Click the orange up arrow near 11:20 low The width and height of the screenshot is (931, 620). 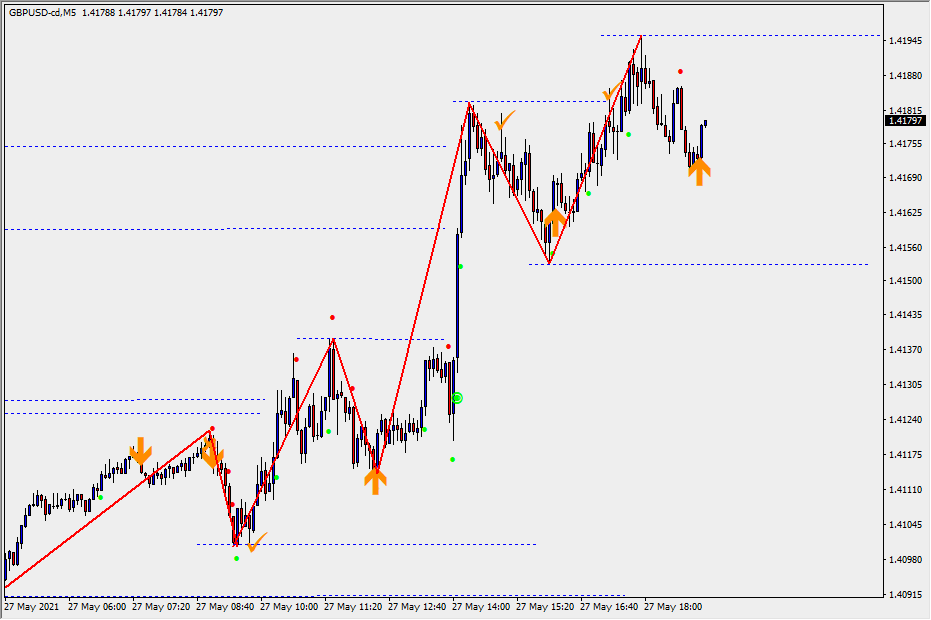click(375, 480)
